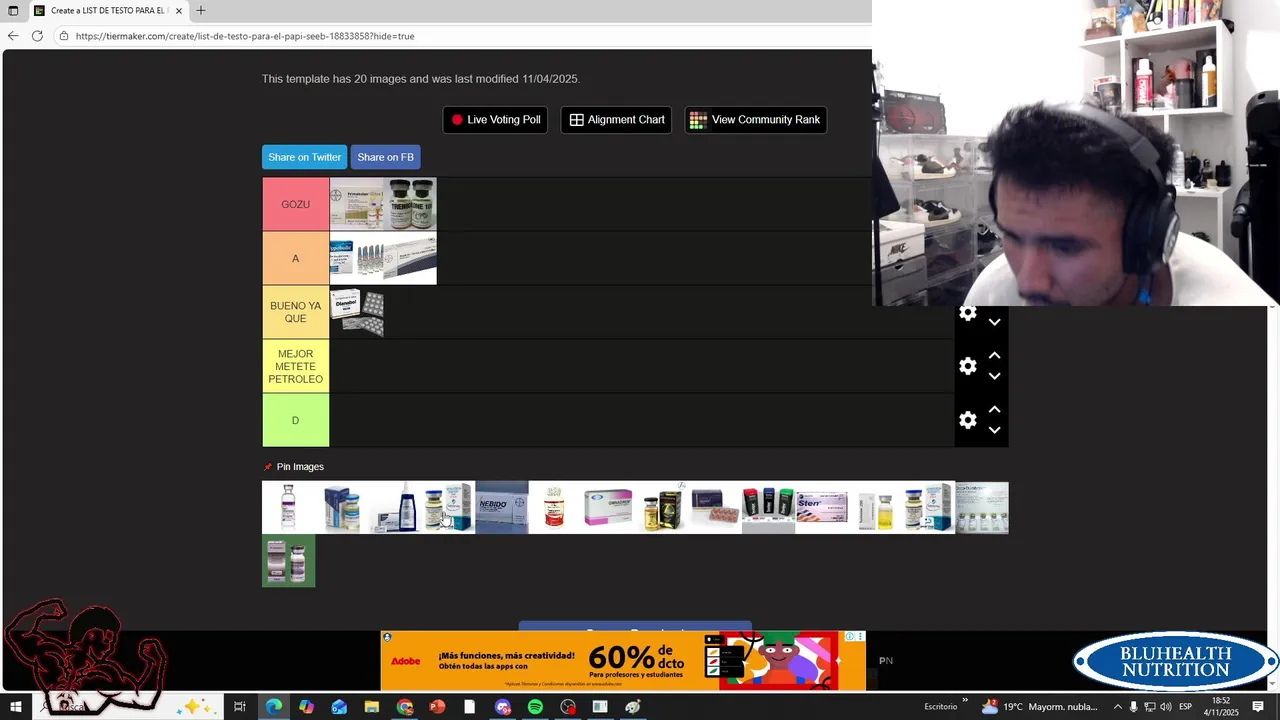Screen dimensions: 1280x720
Task: Select the single clear vial image
Action: [x=288, y=507]
